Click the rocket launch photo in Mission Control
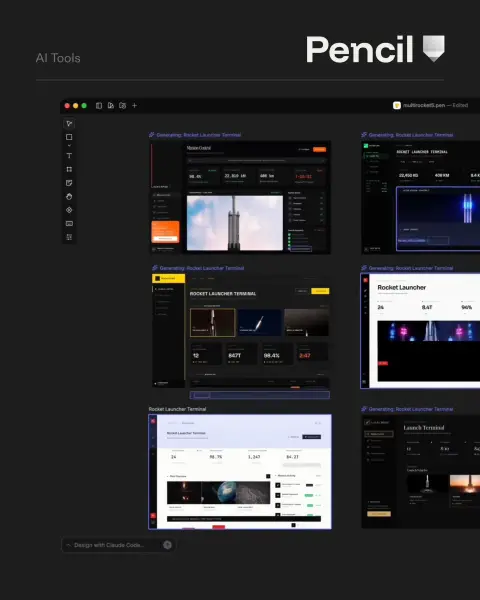The image size is (480, 600). [x=235, y=223]
